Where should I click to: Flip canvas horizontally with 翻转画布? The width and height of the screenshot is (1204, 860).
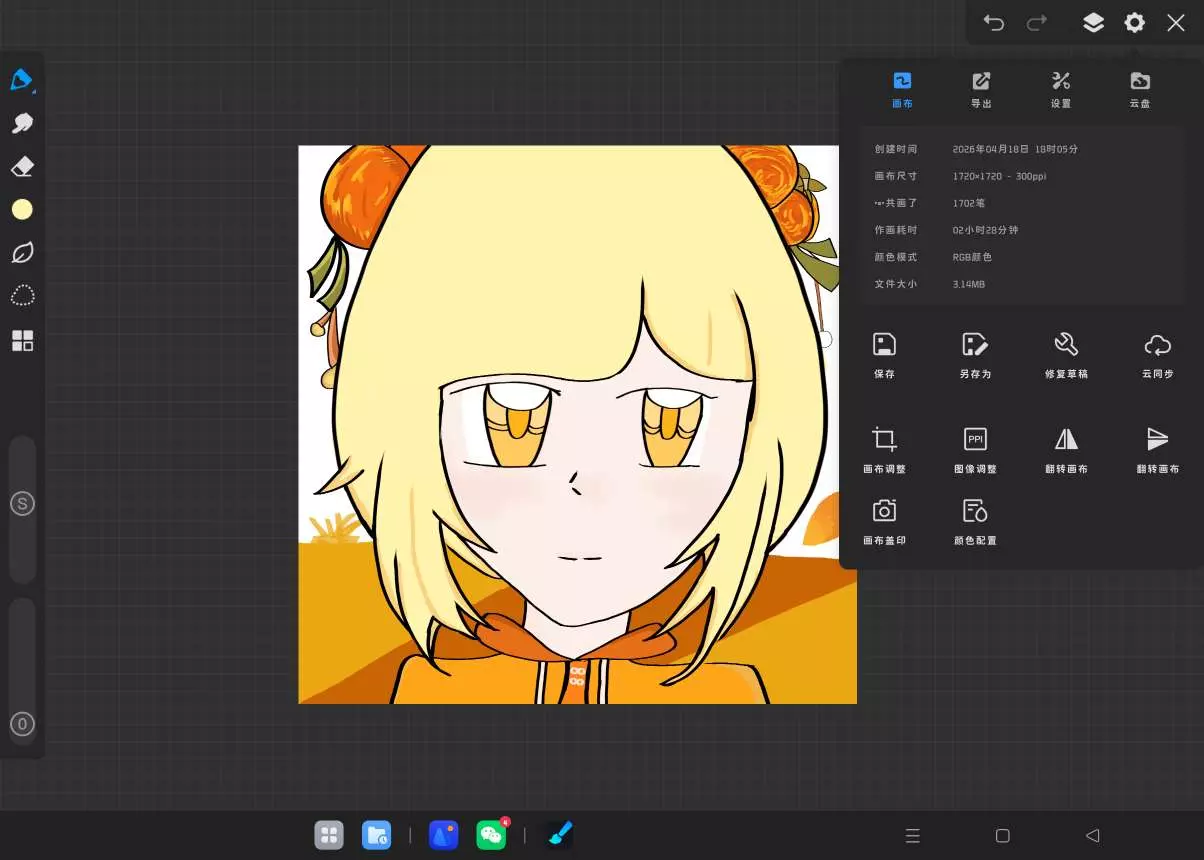coord(1066,449)
